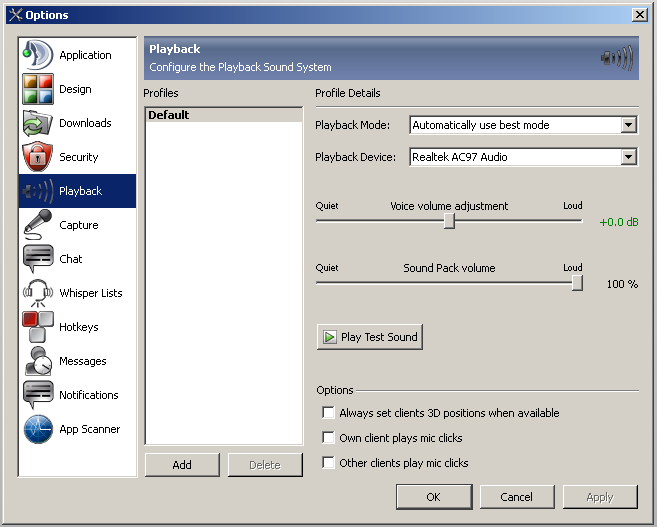Click the Downloads folder icon
The height and width of the screenshot is (527, 657).
click(38, 123)
